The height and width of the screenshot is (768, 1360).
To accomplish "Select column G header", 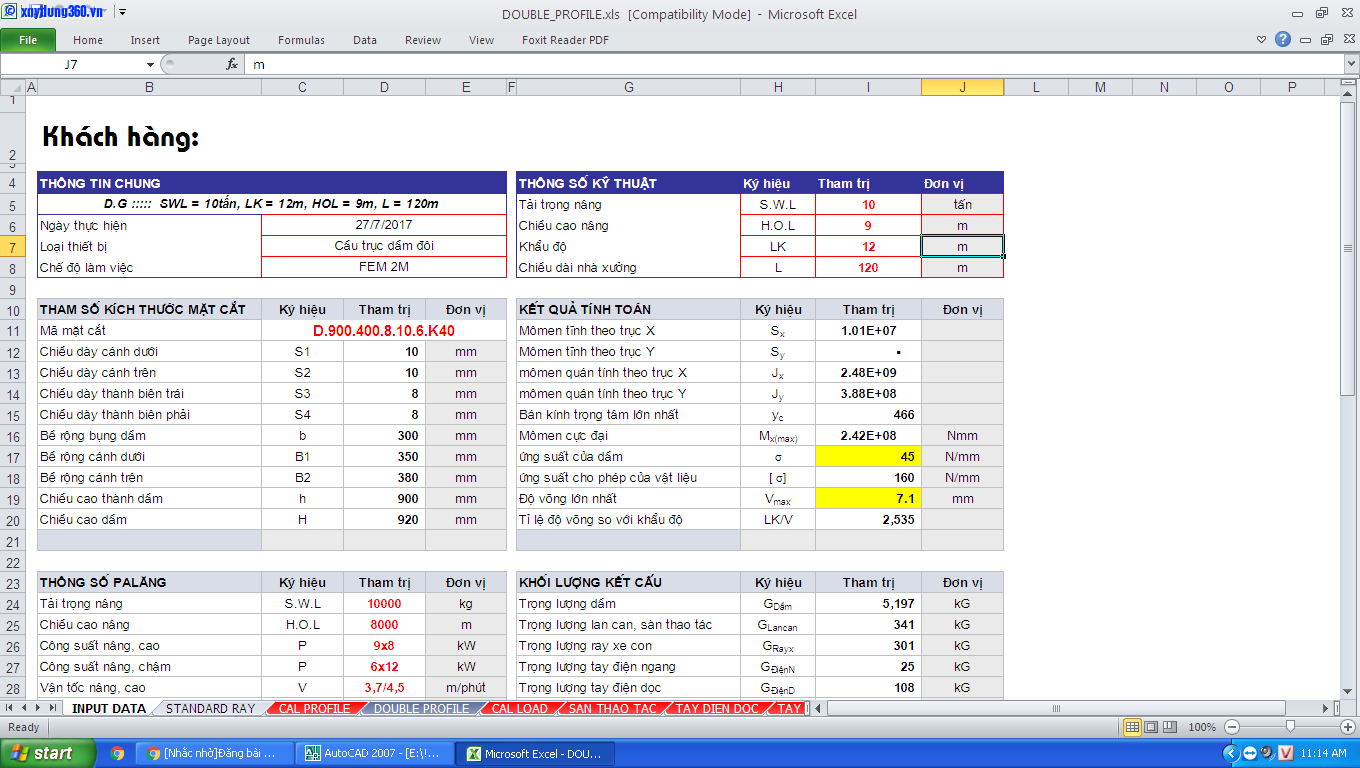I will tap(628, 87).
